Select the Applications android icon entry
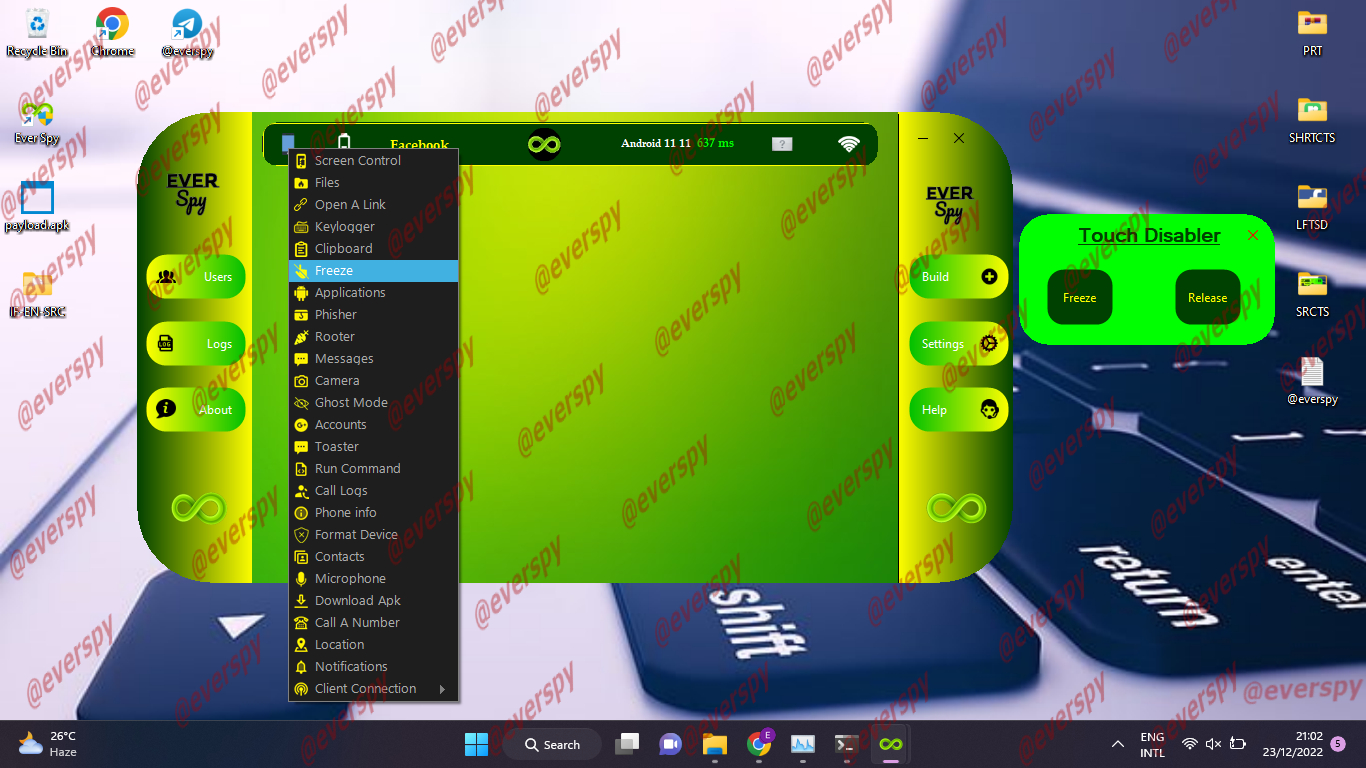This screenshot has width=1366, height=768. (301, 293)
